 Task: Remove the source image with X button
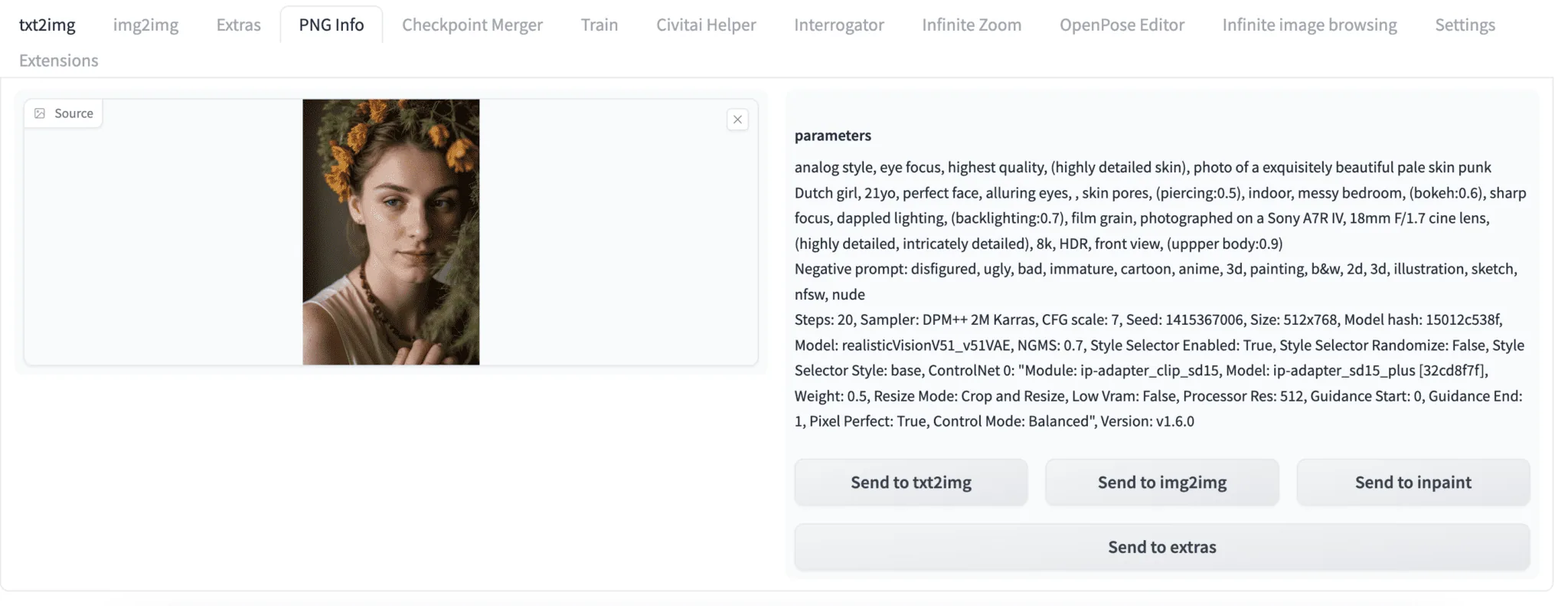pyautogui.click(x=737, y=120)
